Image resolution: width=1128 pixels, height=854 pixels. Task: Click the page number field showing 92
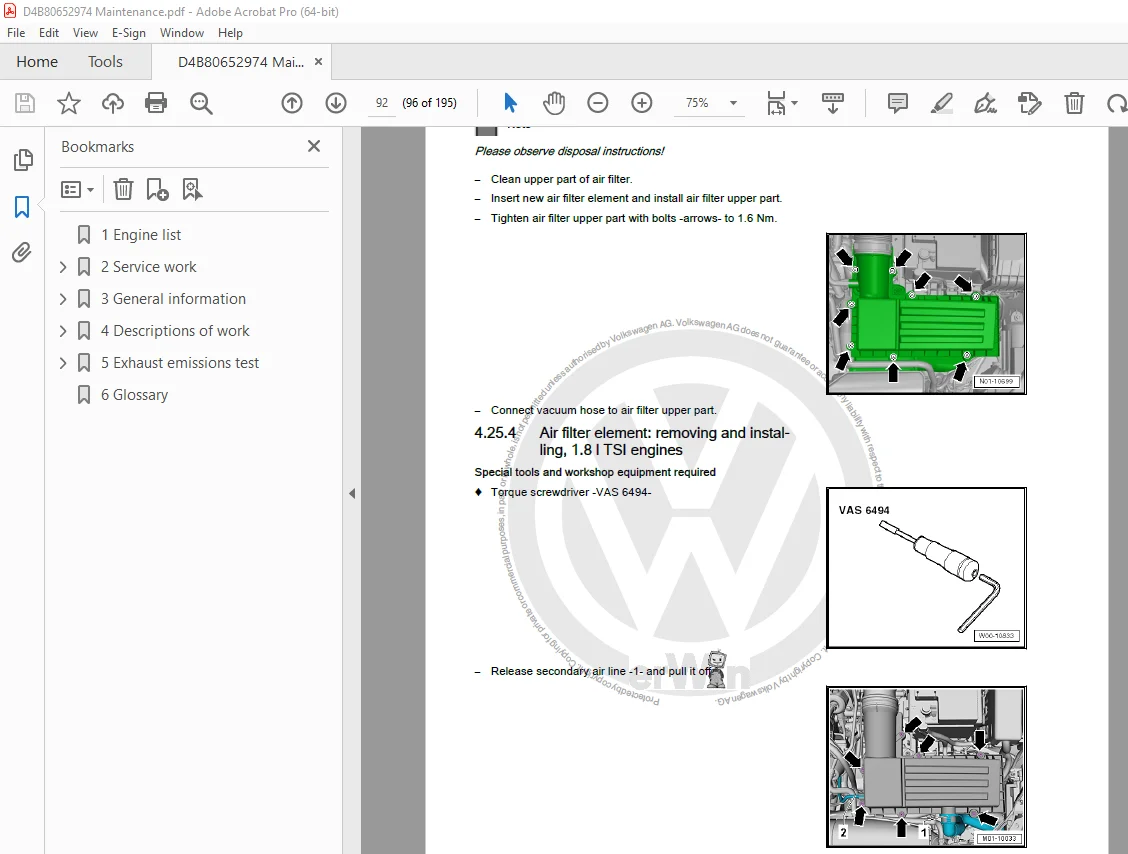[382, 103]
